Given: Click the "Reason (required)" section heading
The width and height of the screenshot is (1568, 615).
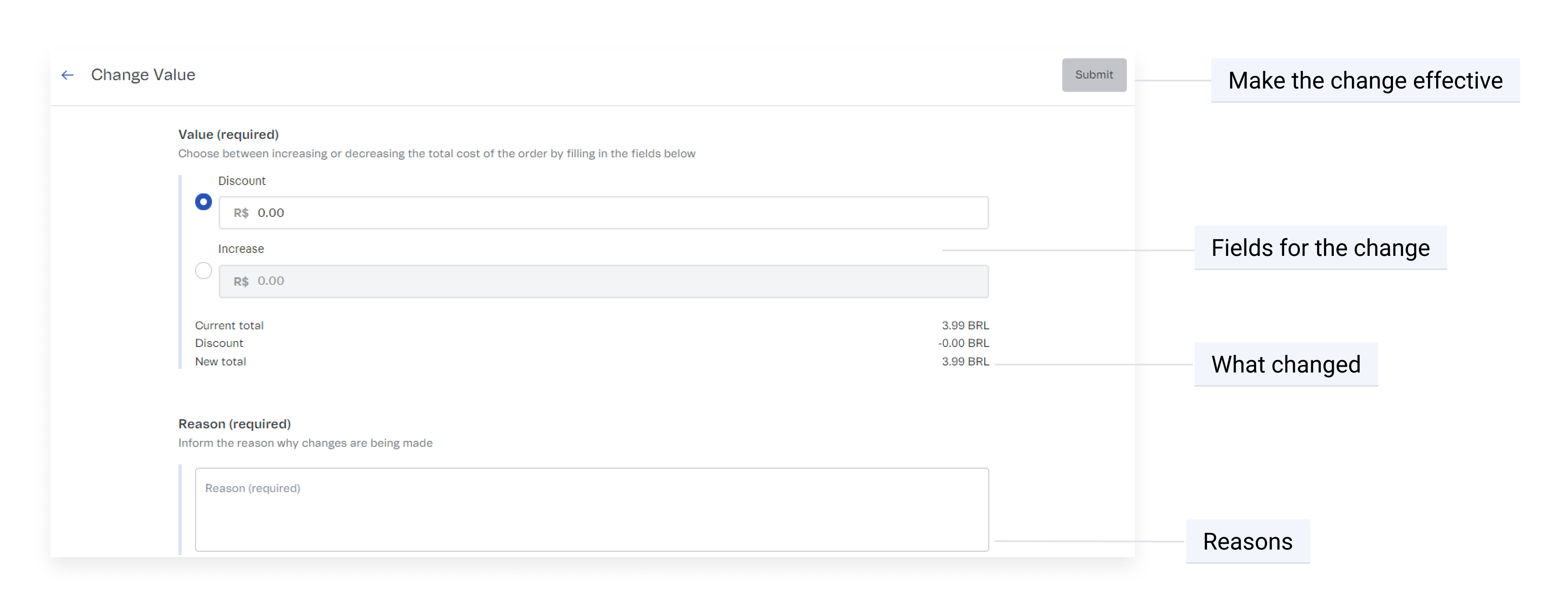Looking at the screenshot, I should (x=234, y=424).
